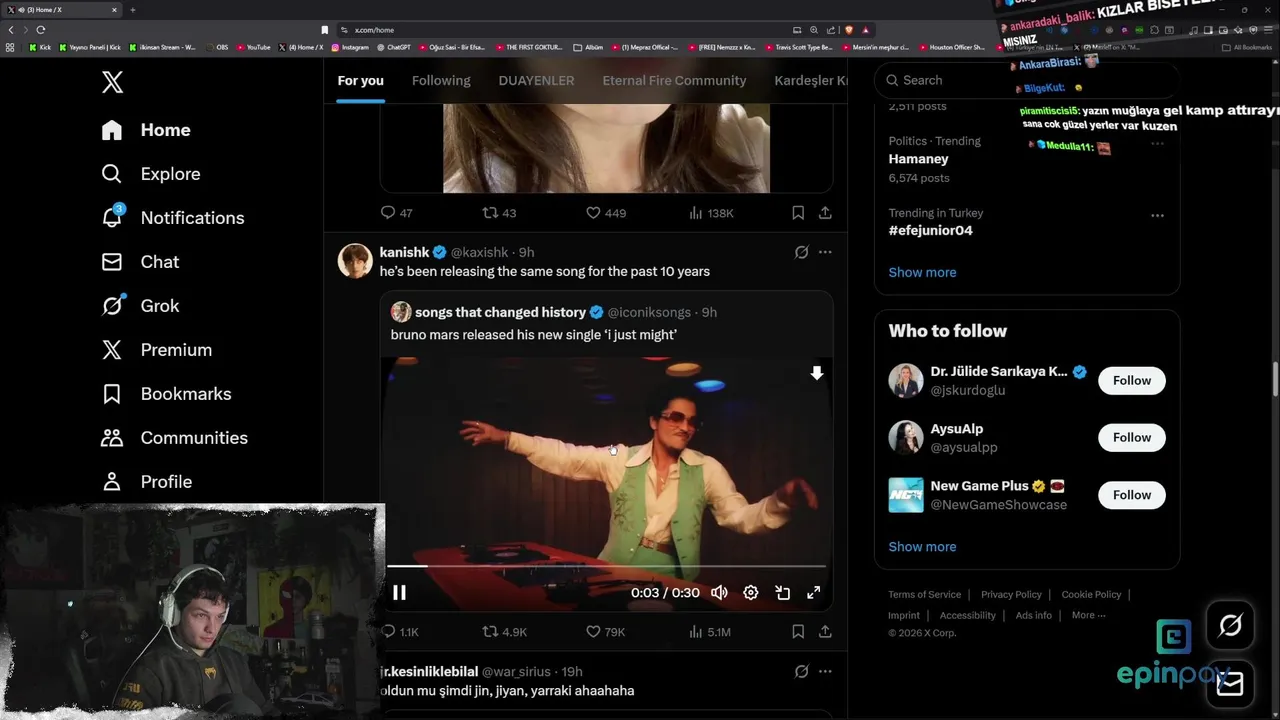Open the more options for Hamaney trend
This screenshot has height=720, width=1280.
(1157, 143)
